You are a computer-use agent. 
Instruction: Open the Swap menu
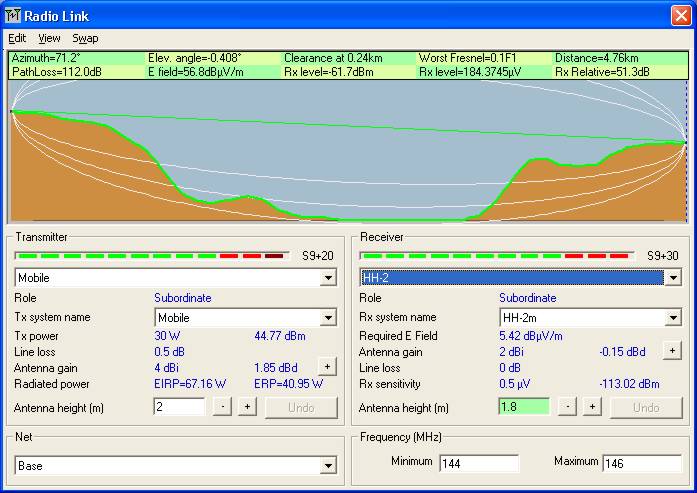85,39
